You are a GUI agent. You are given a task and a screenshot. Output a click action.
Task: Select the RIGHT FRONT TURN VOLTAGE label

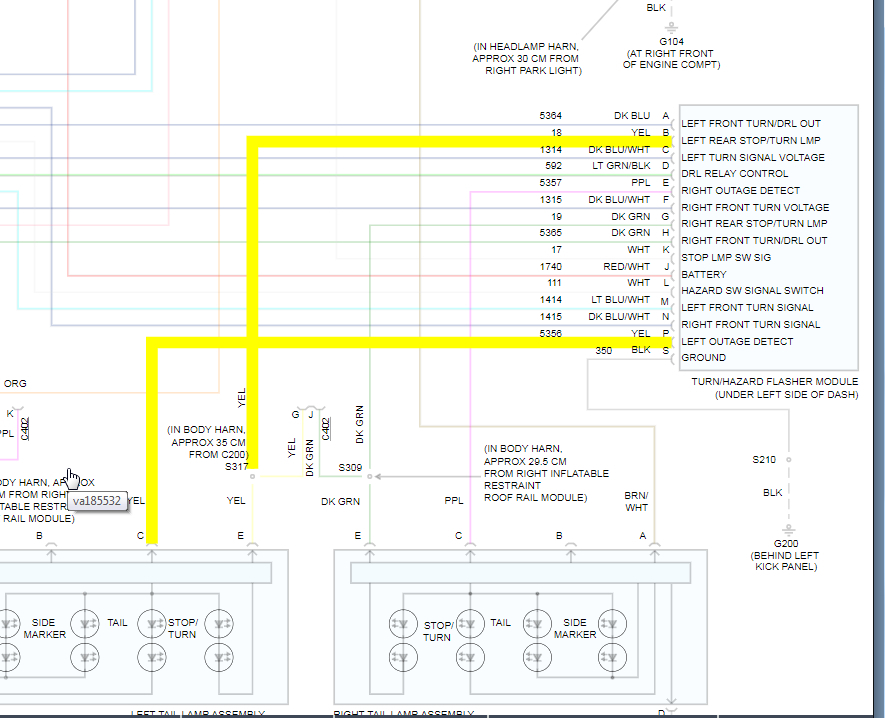755,208
